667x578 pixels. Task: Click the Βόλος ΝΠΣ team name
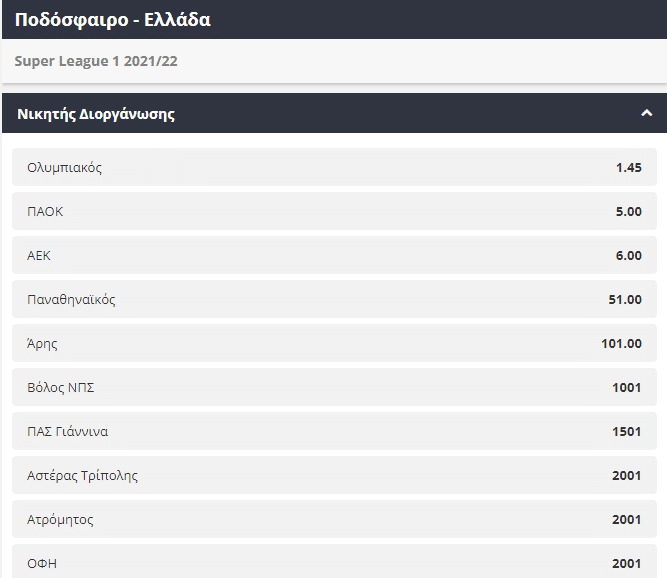pyautogui.click(x=60, y=387)
